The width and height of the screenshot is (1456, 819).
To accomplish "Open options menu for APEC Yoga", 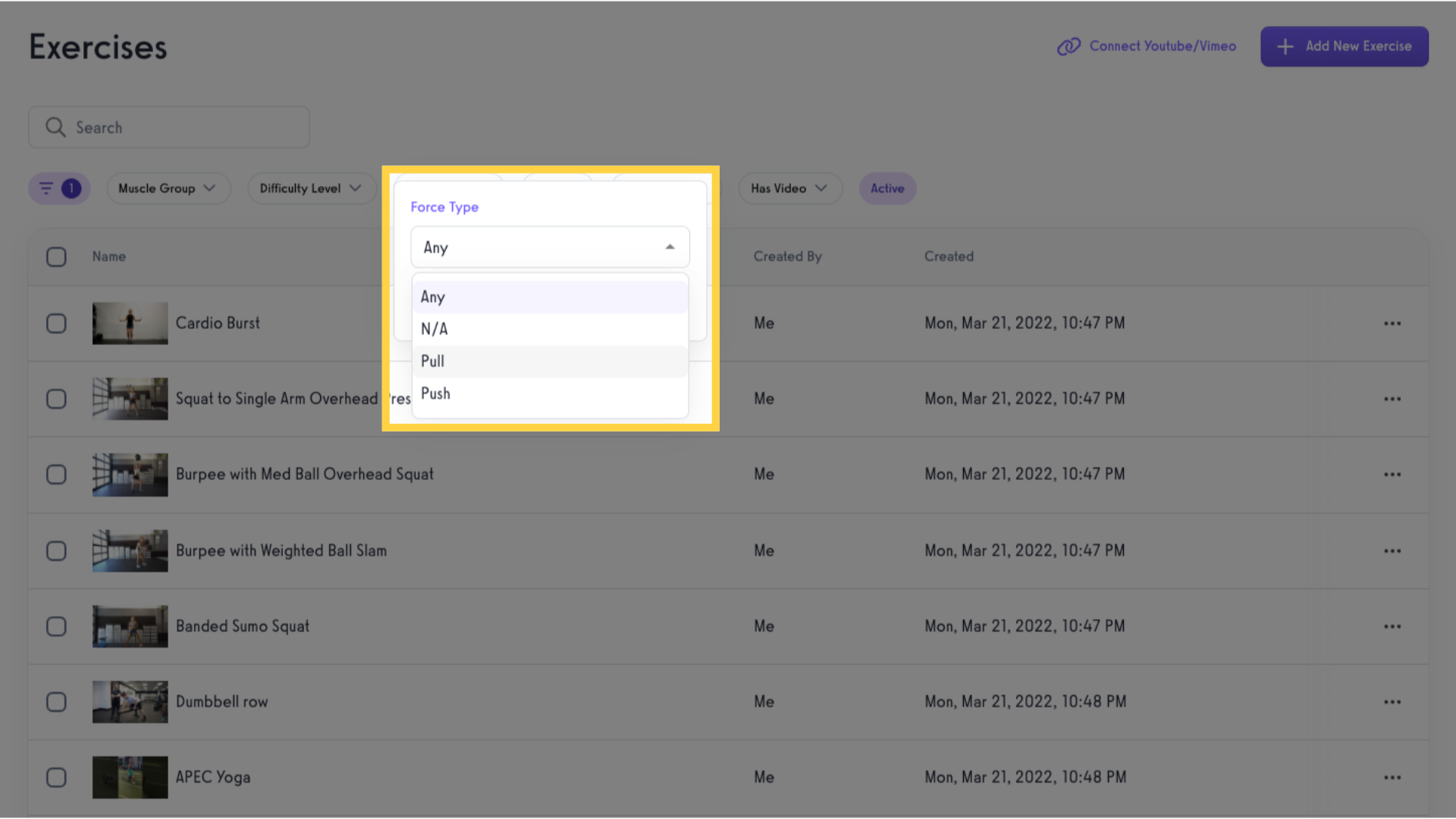I will (x=1392, y=778).
